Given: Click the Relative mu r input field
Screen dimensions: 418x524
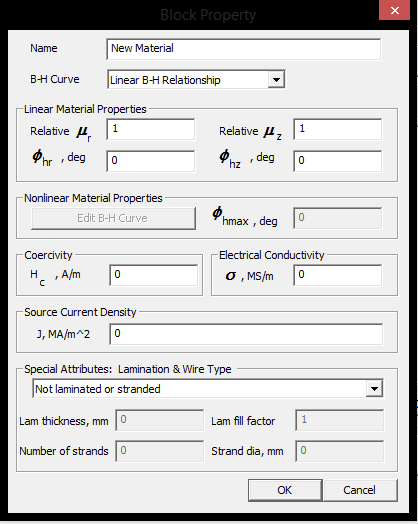Looking at the screenshot, I should [151, 129].
